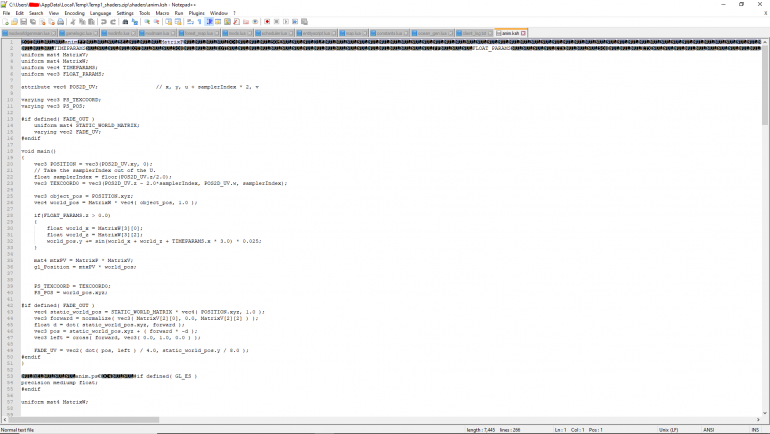
Task: Click the Monitoring eye toolbar icon
Action: click(x=255, y=22)
